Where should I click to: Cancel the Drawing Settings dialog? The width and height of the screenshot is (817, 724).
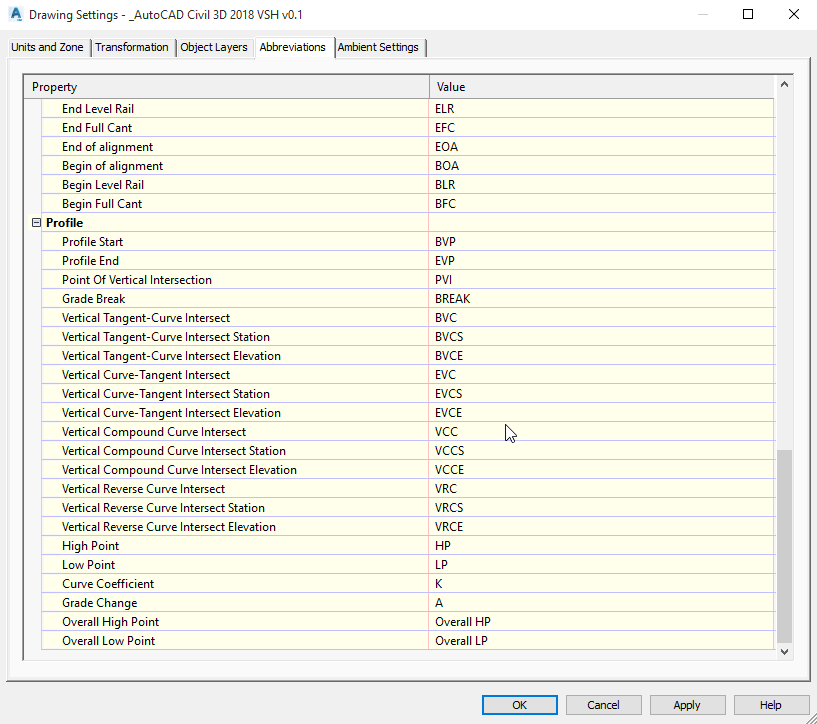point(603,704)
